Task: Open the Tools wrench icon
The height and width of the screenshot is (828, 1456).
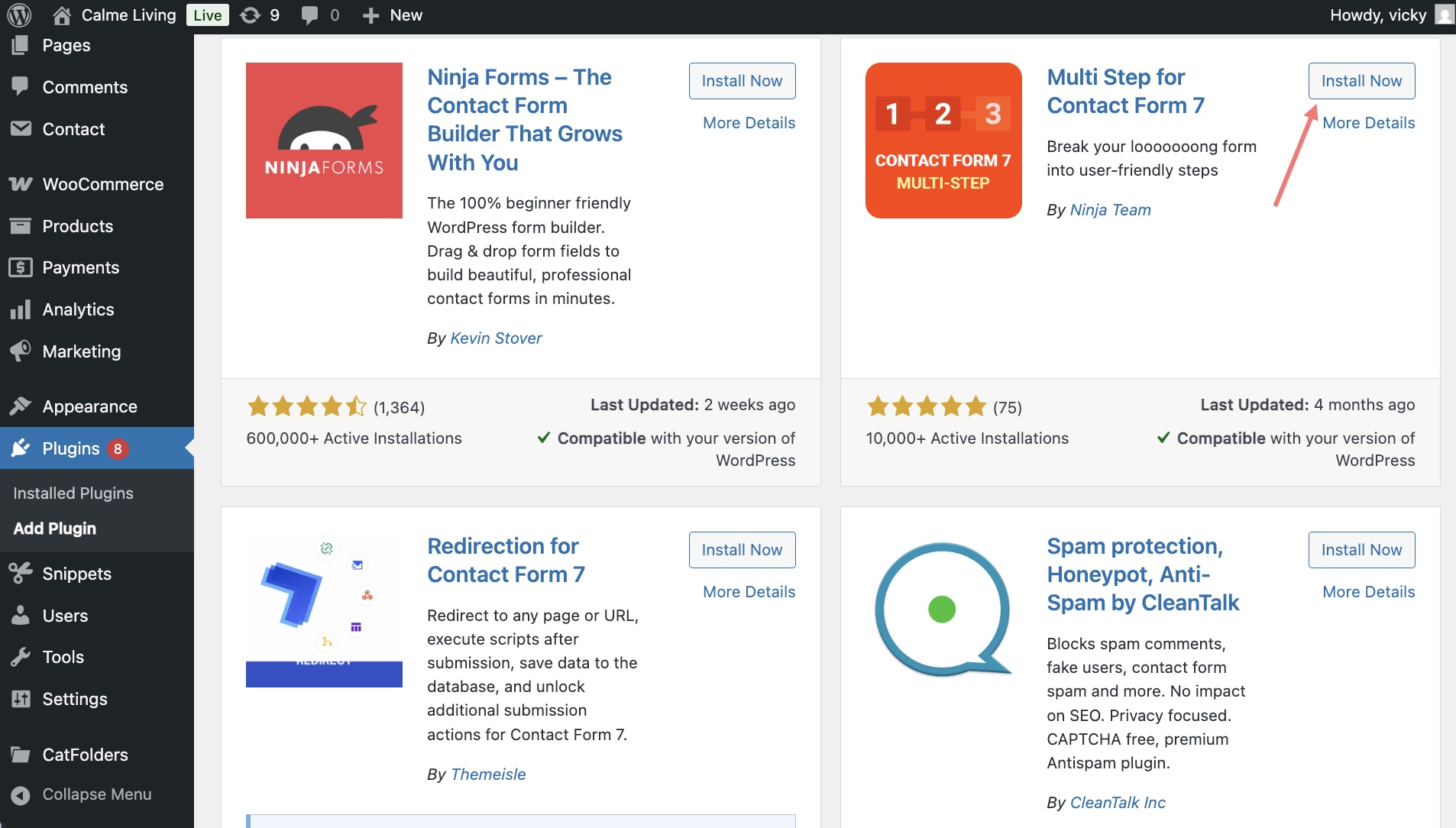Action: 21,657
